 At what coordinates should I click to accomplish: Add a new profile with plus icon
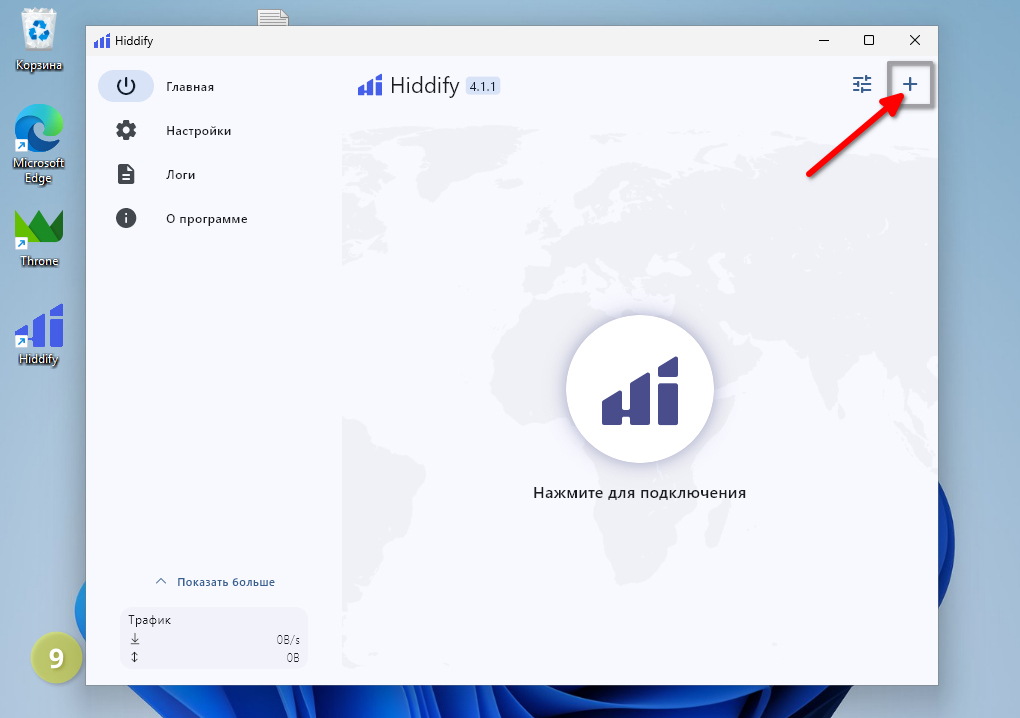pyautogui.click(x=910, y=84)
